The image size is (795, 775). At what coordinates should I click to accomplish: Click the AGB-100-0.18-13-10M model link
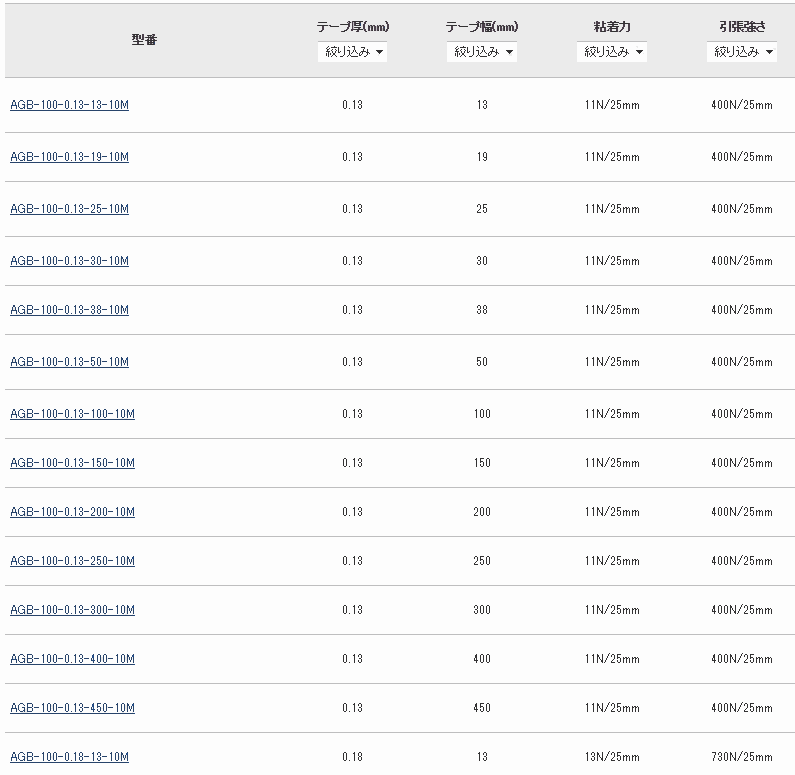pyautogui.click(x=69, y=757)
